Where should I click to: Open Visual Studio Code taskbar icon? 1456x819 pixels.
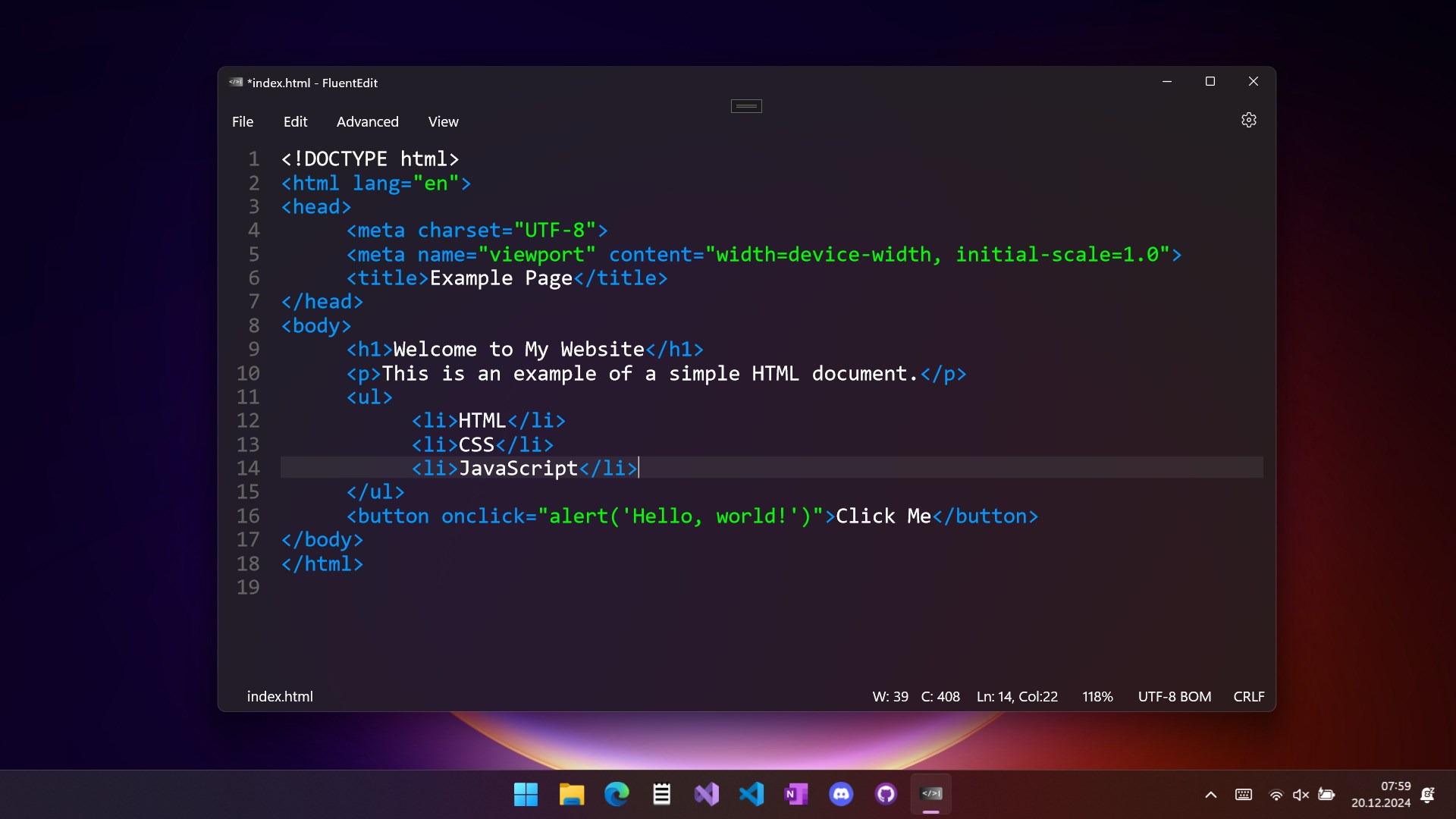751,794
